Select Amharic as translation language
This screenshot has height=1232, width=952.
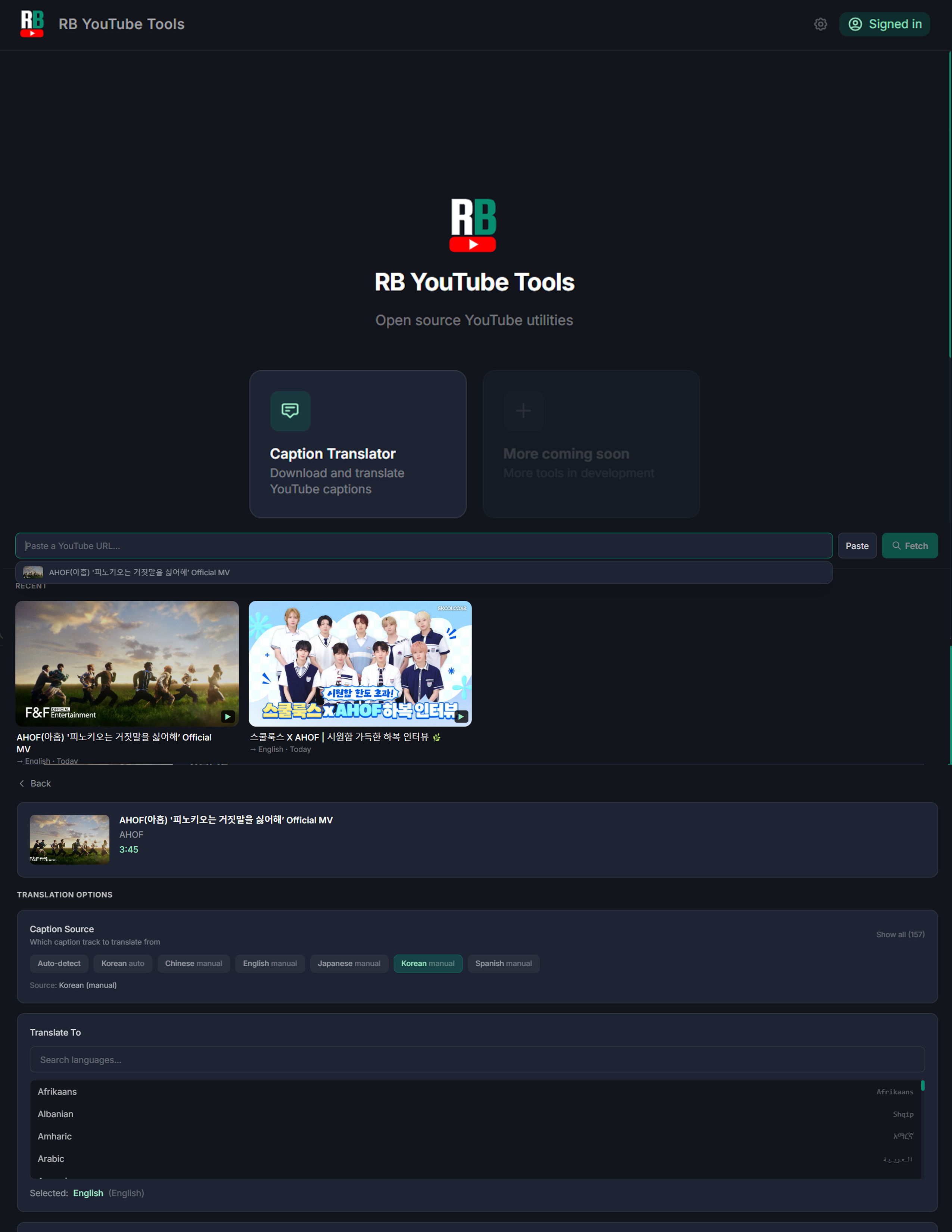point(55,1136)
